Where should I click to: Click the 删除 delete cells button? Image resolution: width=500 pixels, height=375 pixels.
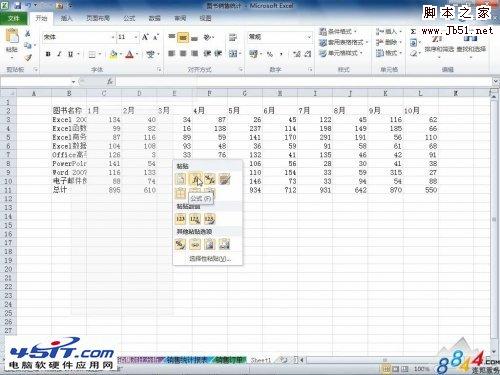pyautogui.click(x=389, y=42)
